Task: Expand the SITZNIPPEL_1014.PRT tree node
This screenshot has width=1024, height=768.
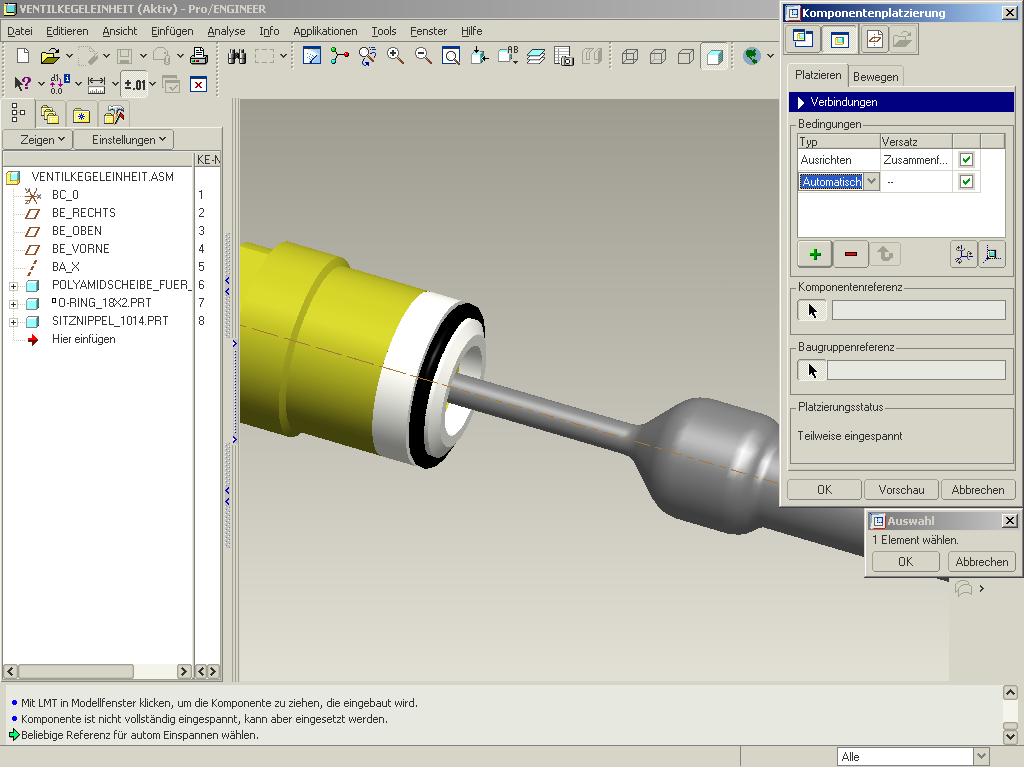Action: pyautogui.click(x=14, y=321)
